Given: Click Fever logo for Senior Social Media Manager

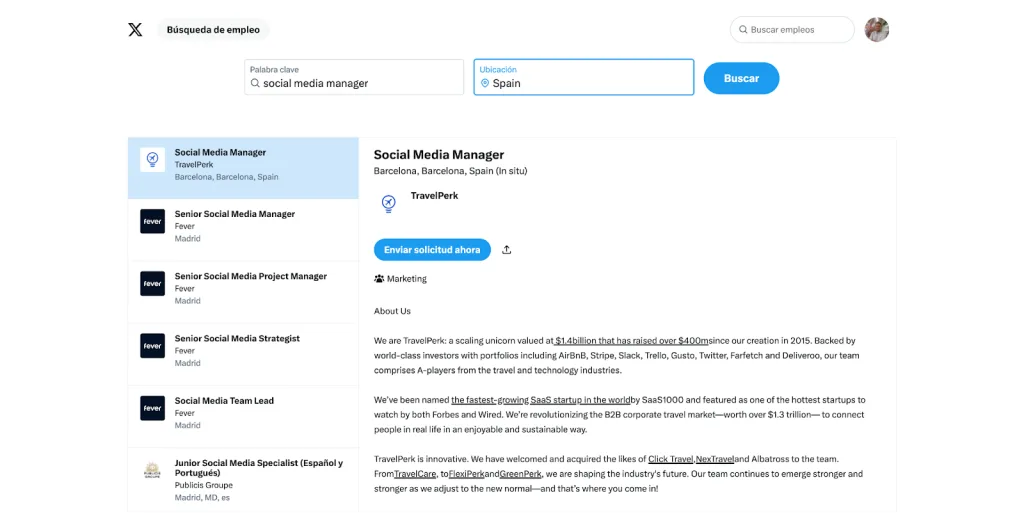Looking at the screenshot, I should (152, 222).
